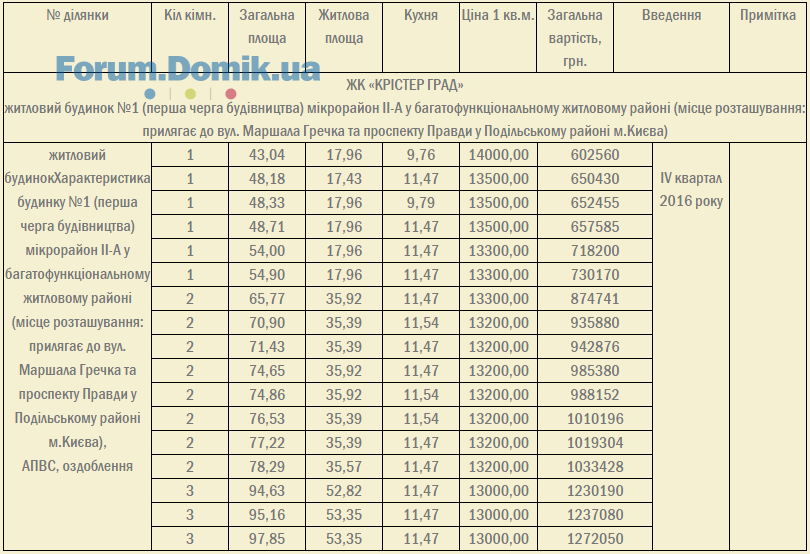Click total area cell 76,53
The width and height of the screenshot is (810, 554).
267,419
